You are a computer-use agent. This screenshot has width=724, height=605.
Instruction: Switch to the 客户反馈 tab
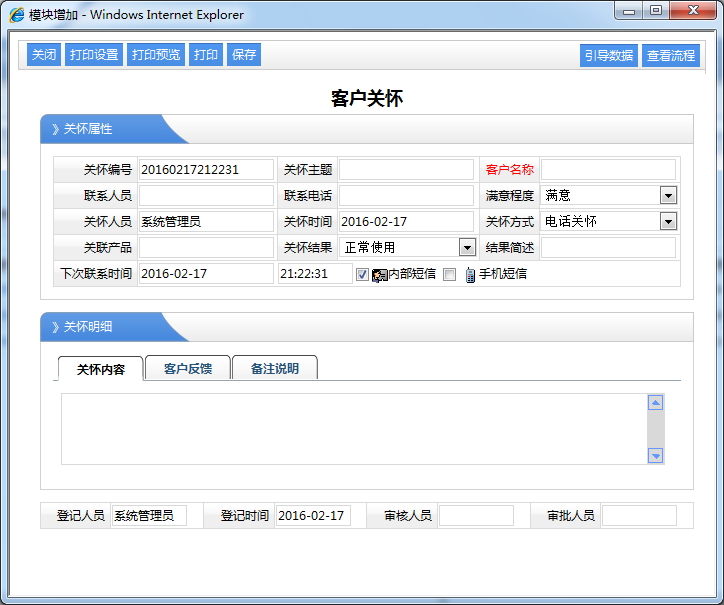click(187, 368)
